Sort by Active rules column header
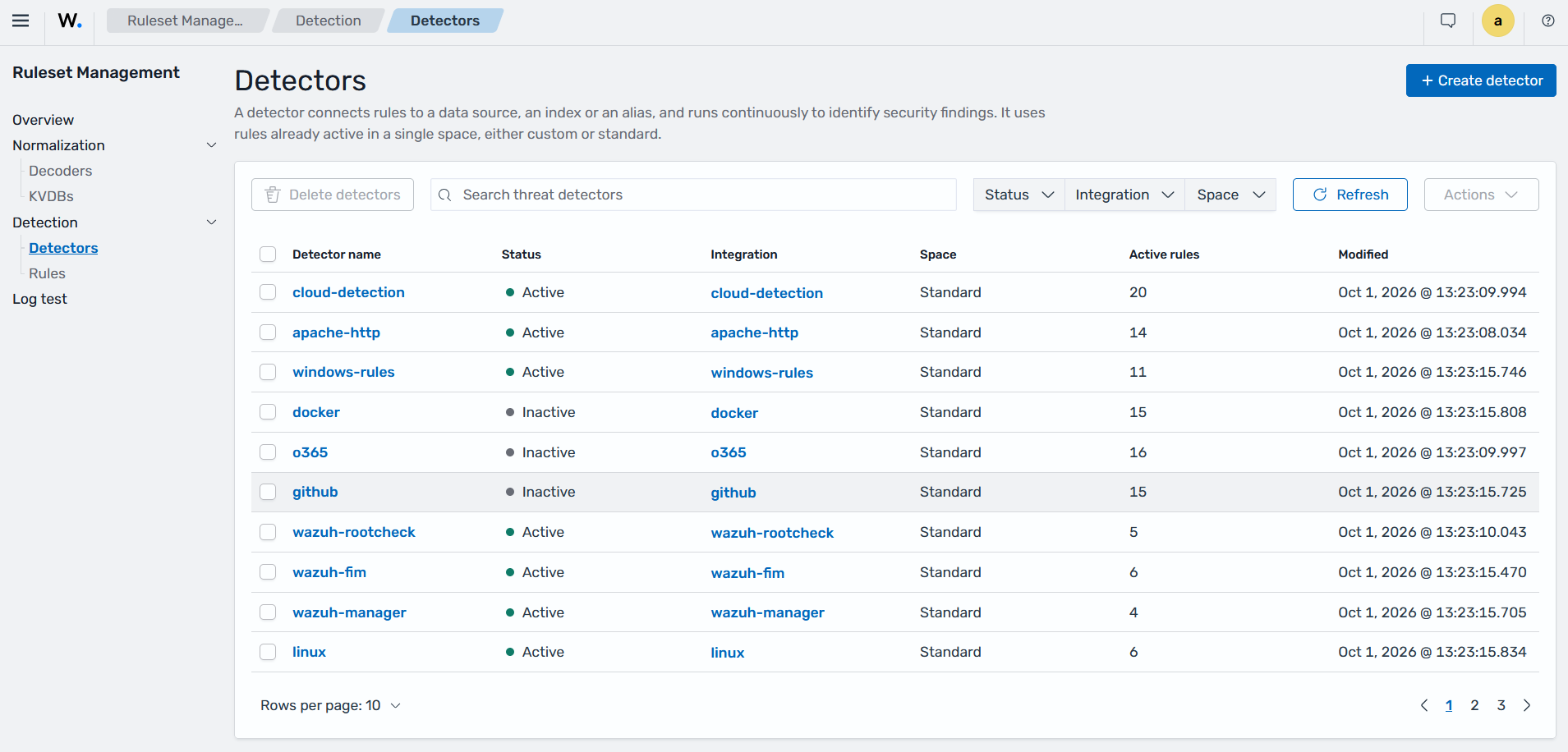This screenshot has width=1568, height=752. 1164,254
